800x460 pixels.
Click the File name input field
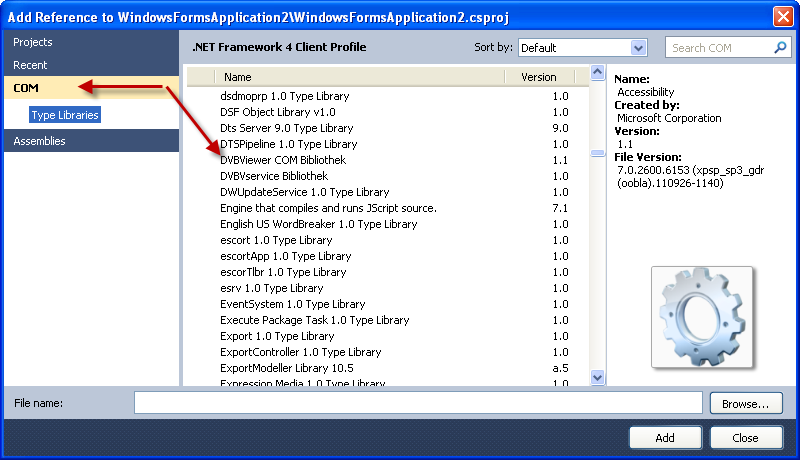(x=420, y=403)
